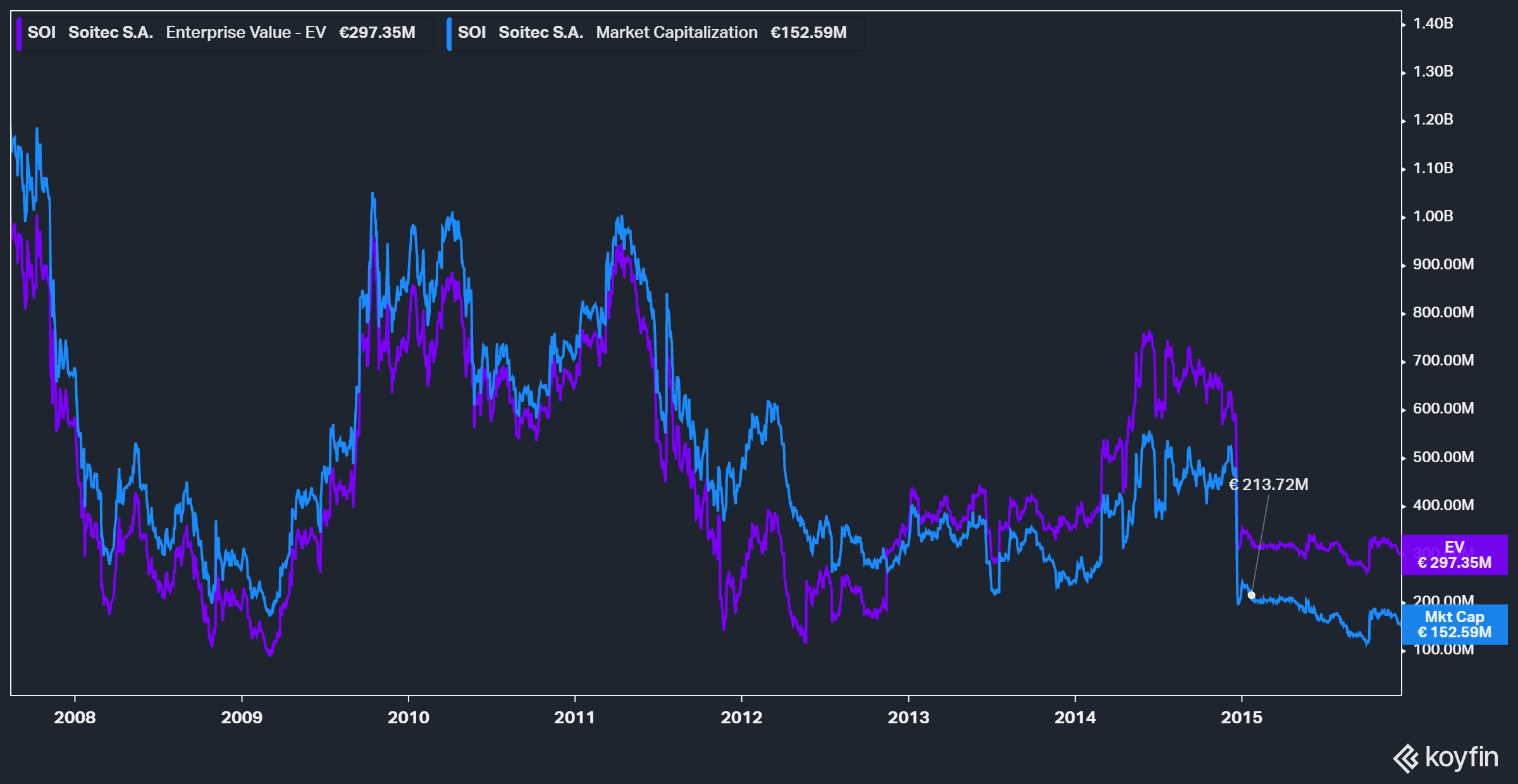Select the Enterprise Value - EV legend label
Viewport: 1518px width, 784px height.
coord(245,33)
